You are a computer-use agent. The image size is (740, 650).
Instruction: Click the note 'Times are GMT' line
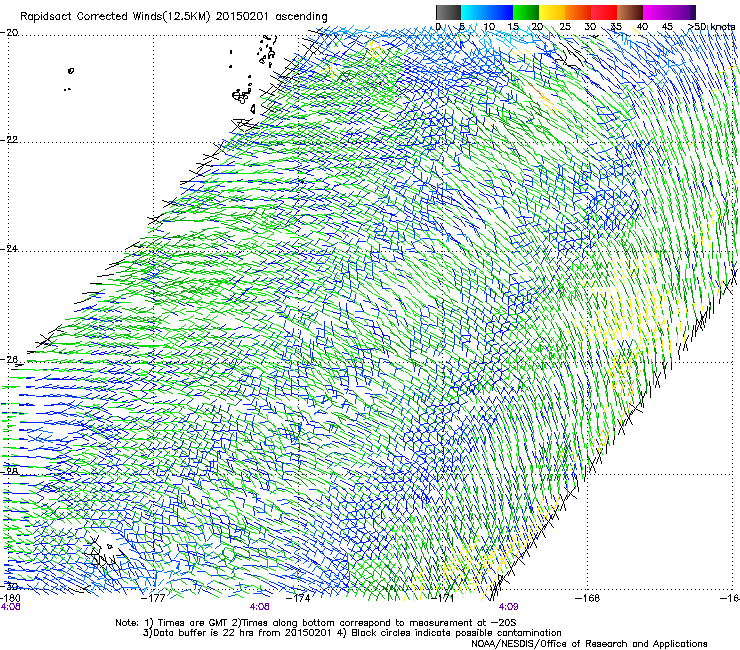pos(316,623)
